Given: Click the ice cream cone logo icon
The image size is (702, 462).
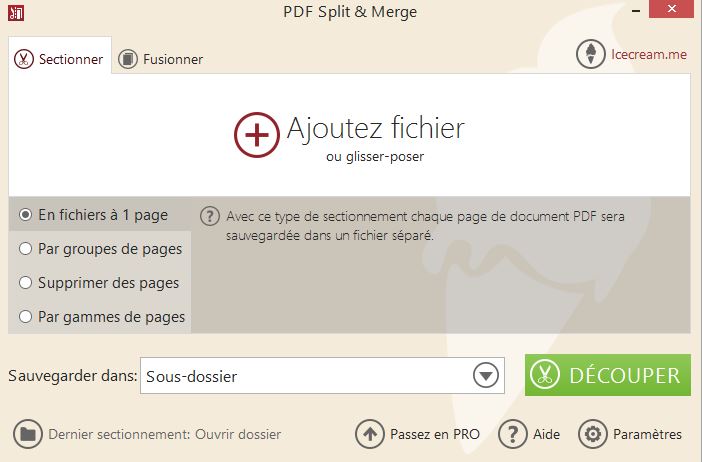Looking at the screenshot, I should [591, 54].
